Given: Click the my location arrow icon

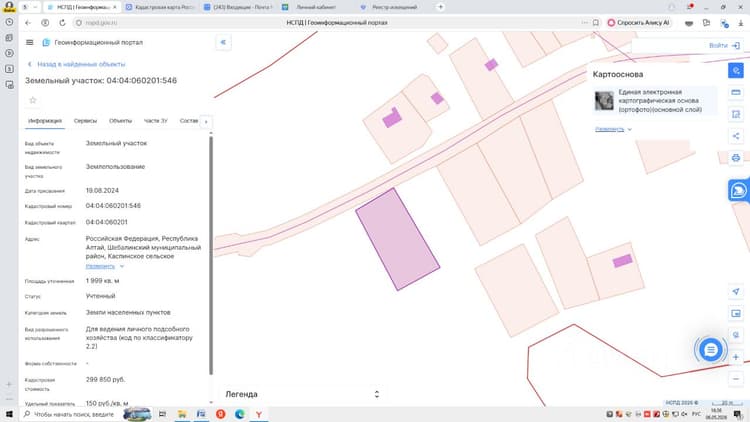Looking at the screenshot, I should 736,291.
